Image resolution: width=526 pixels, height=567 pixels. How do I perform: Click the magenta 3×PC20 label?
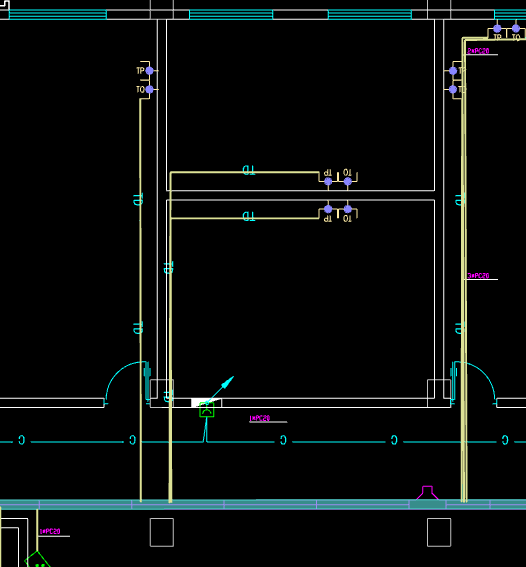click(x=478, y=276)
